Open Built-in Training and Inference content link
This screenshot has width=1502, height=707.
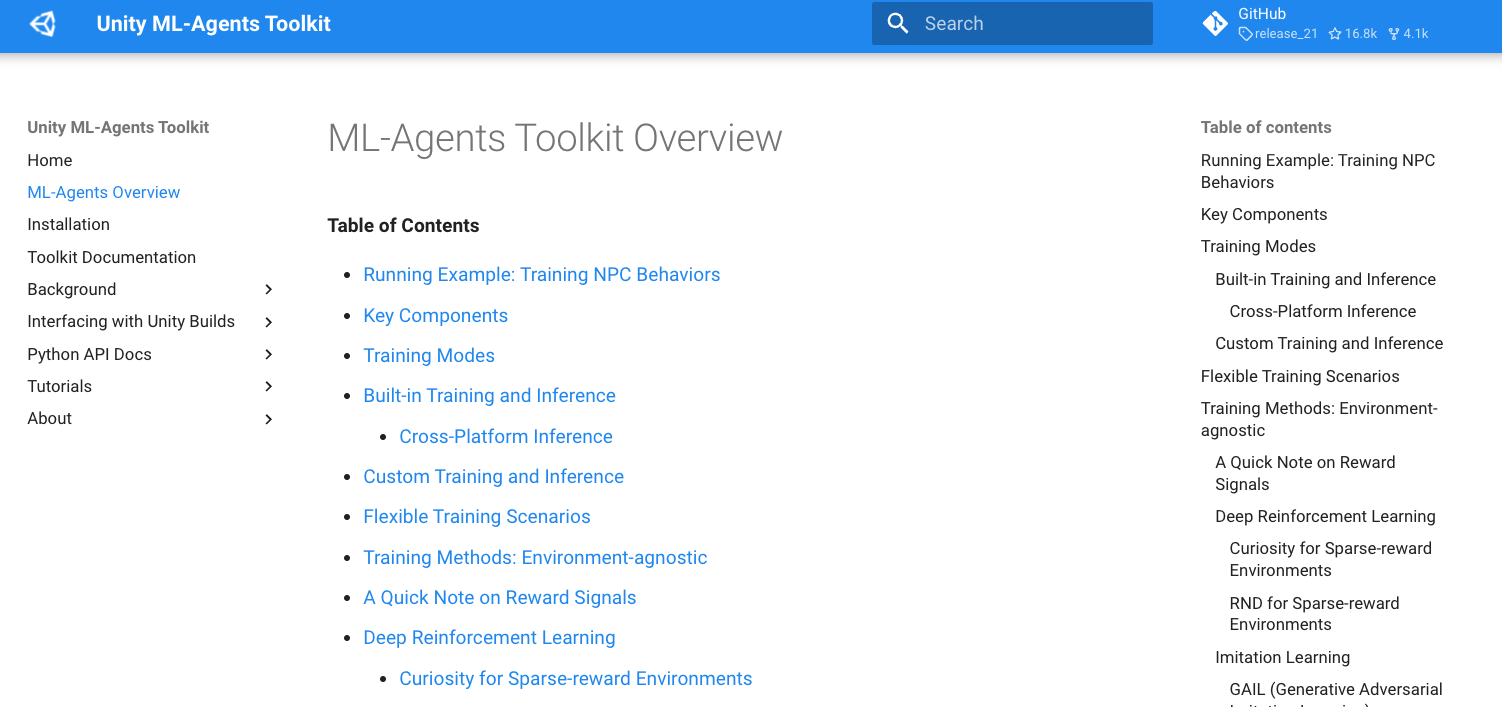tap(490, 395)
